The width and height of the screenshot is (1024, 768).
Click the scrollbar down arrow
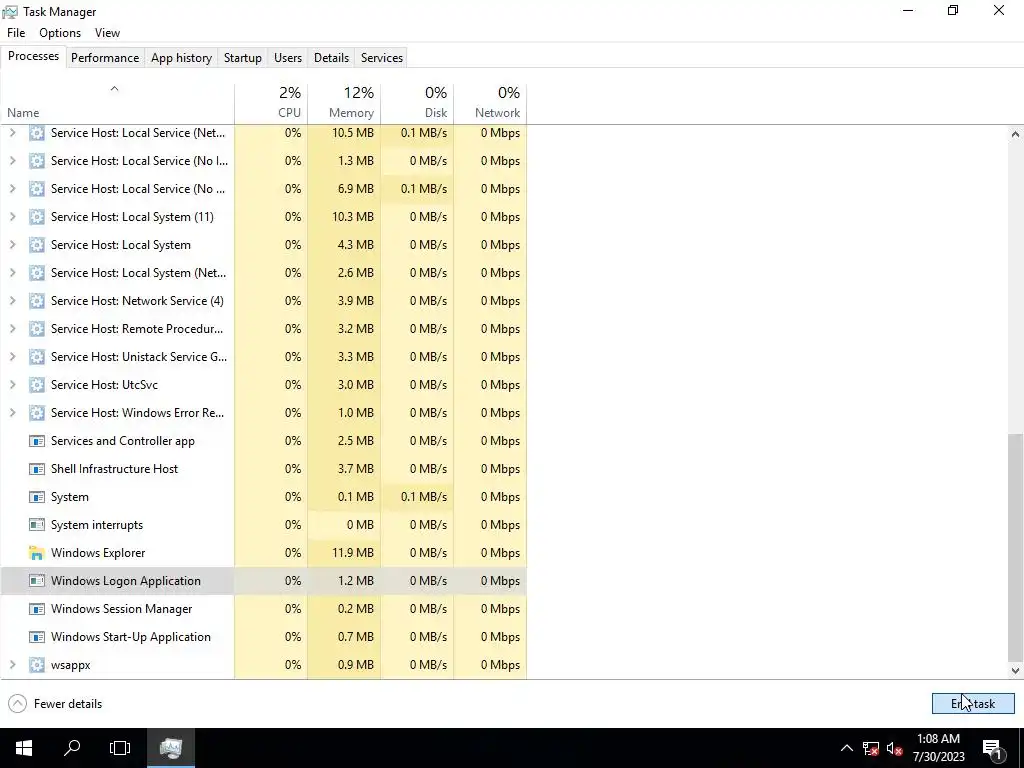click(1015, 670)
